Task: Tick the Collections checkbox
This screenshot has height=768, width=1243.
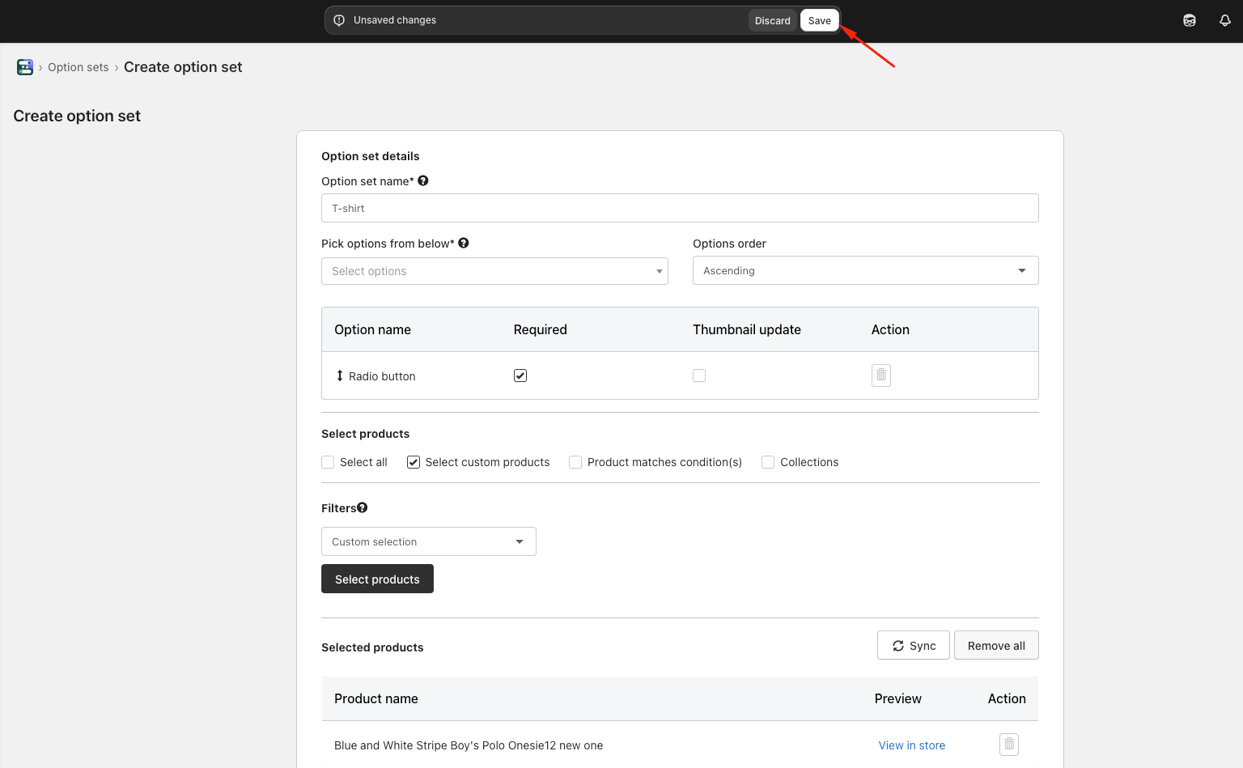Action: pyautogui.click(x=768, y=462)
